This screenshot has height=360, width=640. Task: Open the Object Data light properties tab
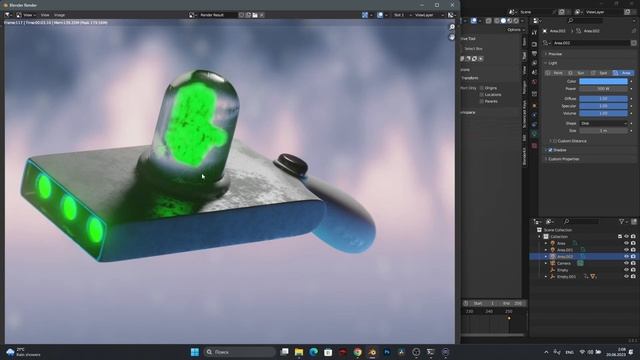pyautogui.click(x=534, y=133)
